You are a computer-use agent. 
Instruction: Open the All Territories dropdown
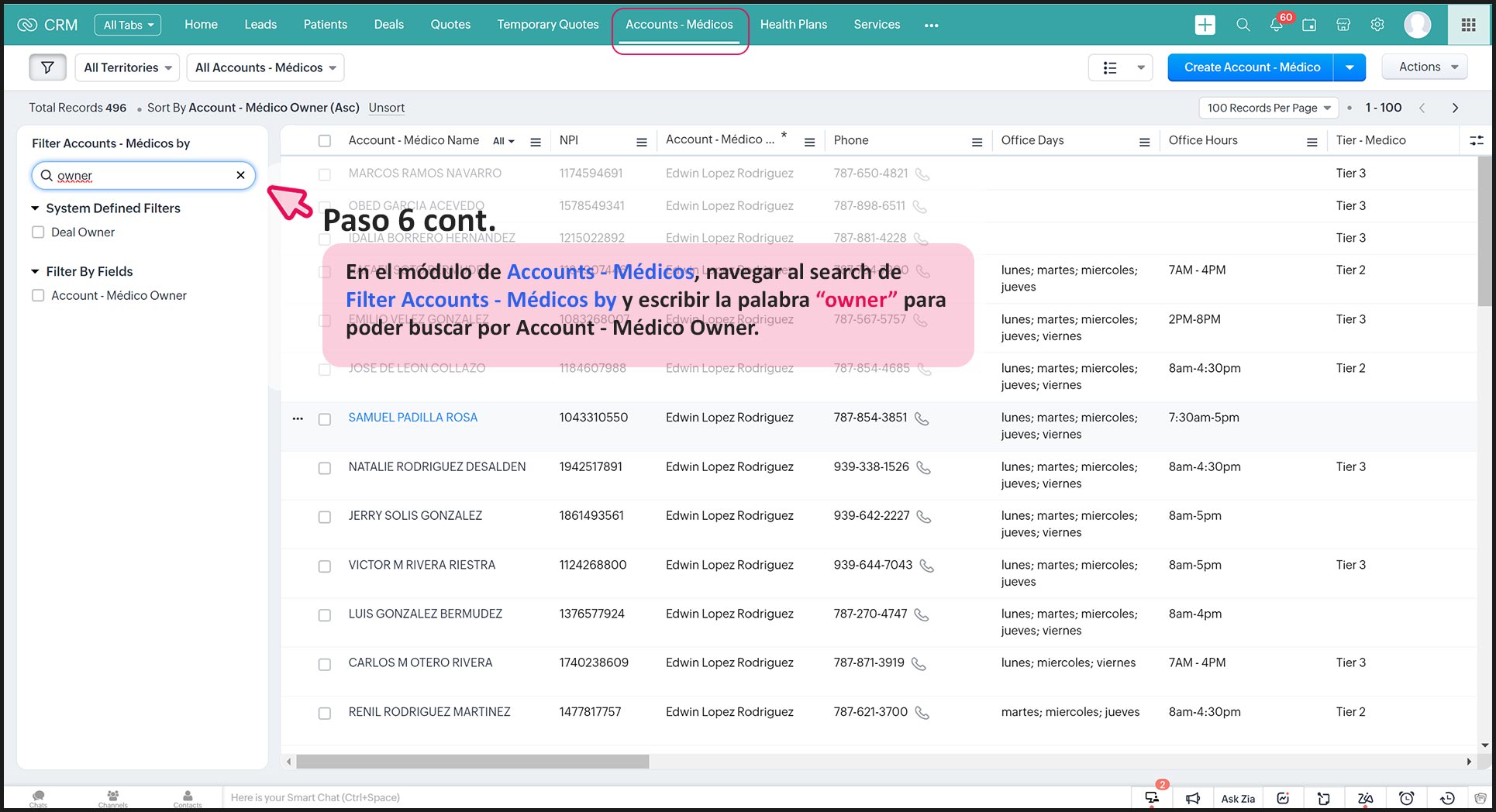click(127, 67)
